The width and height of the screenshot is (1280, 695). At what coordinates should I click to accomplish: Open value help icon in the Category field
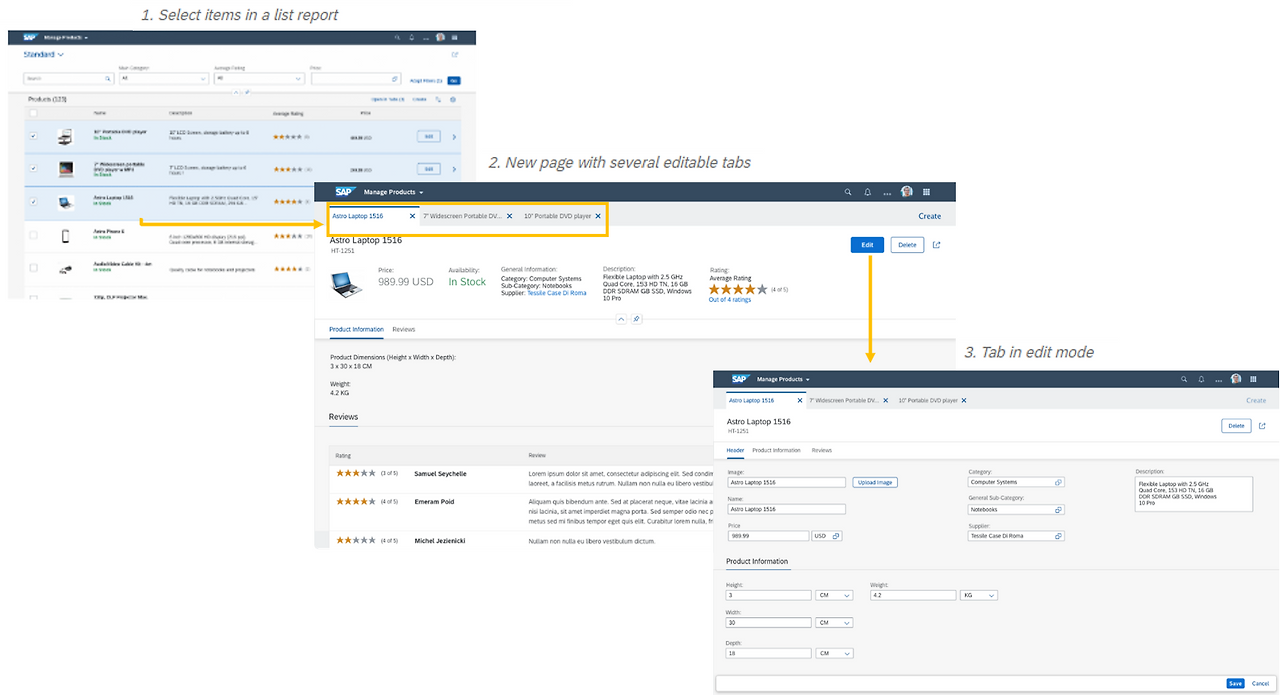click(x=1059, y=482)
